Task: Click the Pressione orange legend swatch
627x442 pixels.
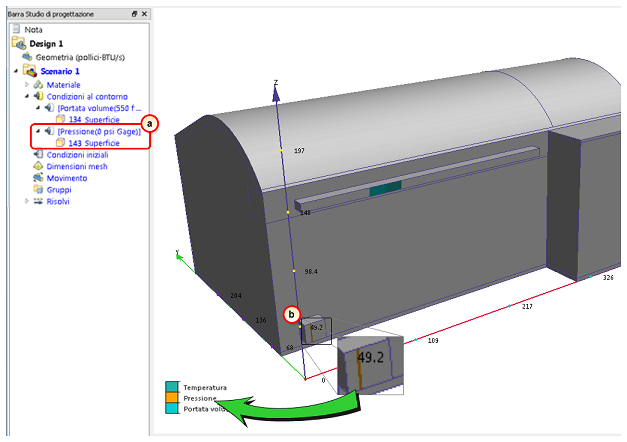Action: pos(172,397)
